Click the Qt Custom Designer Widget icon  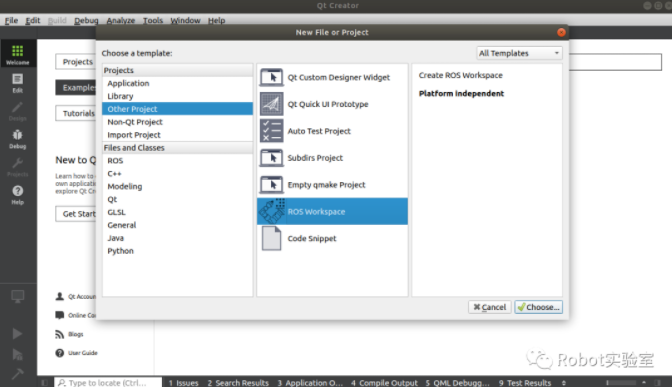pyautogui.click(x=271, y=77)
